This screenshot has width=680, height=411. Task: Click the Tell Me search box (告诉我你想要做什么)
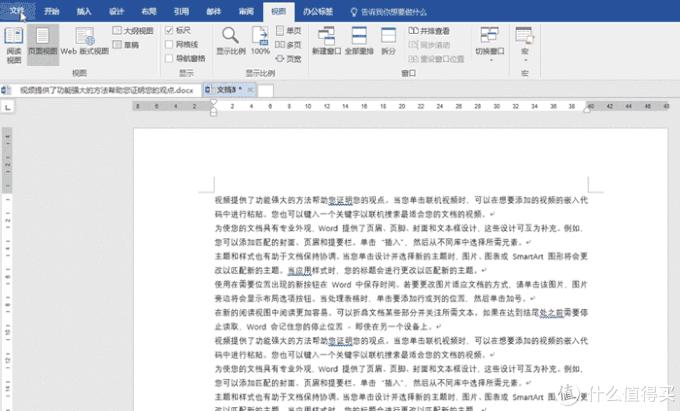(394, 12)
